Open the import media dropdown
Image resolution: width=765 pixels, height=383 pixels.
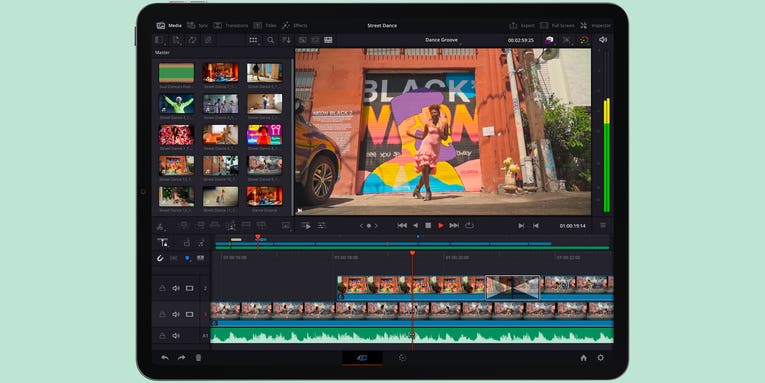[x=176, y=40]
